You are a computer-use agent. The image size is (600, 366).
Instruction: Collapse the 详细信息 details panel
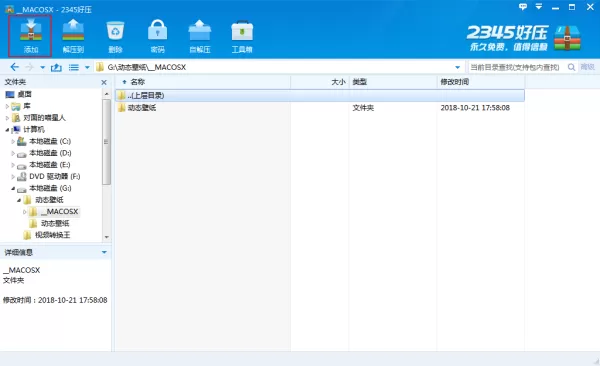tap(104, 252)
